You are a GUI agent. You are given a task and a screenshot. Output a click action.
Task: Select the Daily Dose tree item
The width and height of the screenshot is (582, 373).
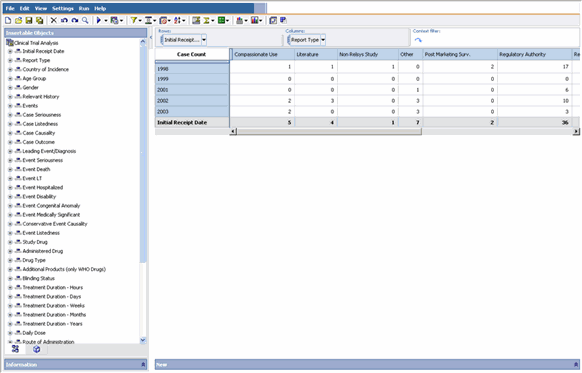(x=34, y=333)
